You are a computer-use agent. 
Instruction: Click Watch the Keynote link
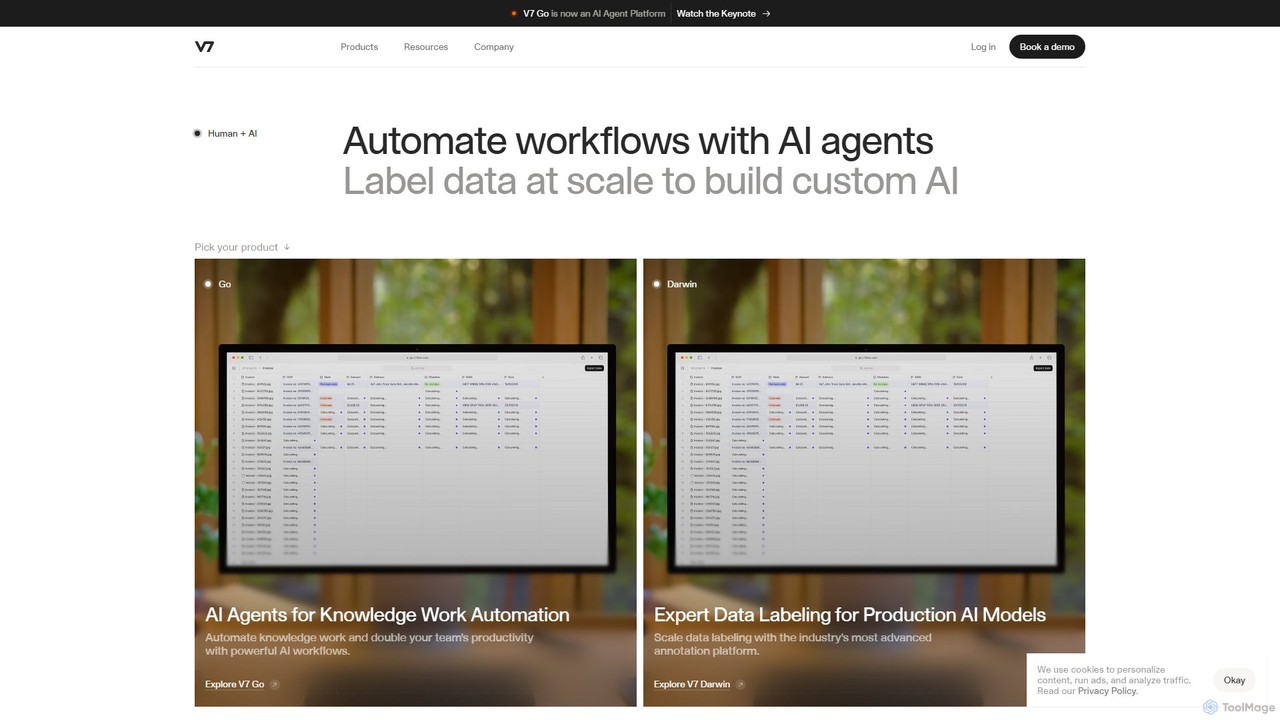(x=716, y=14)
